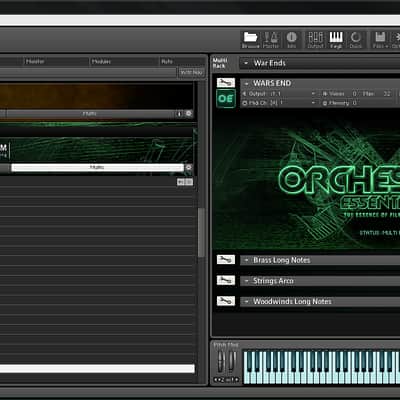
Task: Open the Output channel dropdown arrow
Action: (x=313, y=94)
